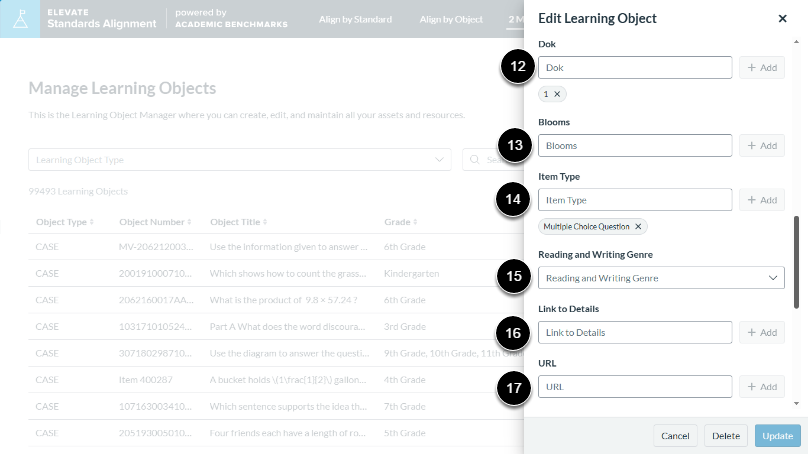Screen dimensions: 808x454
Task: Click the Add button beside Link to Details
Action: [762, 333]
